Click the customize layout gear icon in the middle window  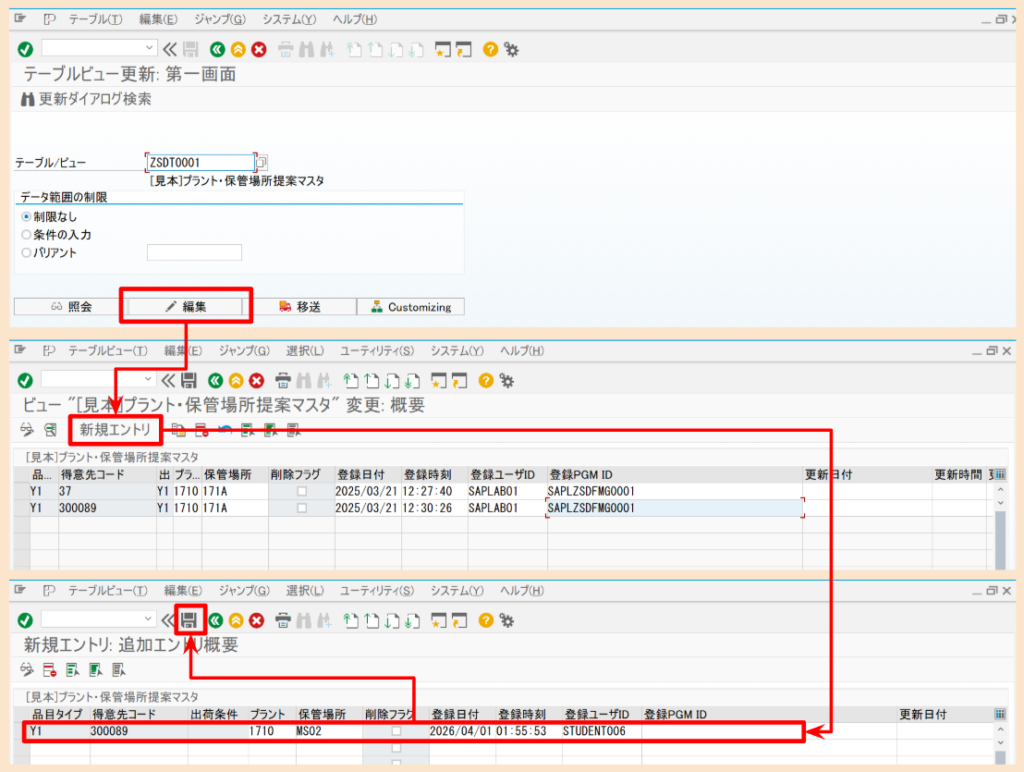point(511,380)
